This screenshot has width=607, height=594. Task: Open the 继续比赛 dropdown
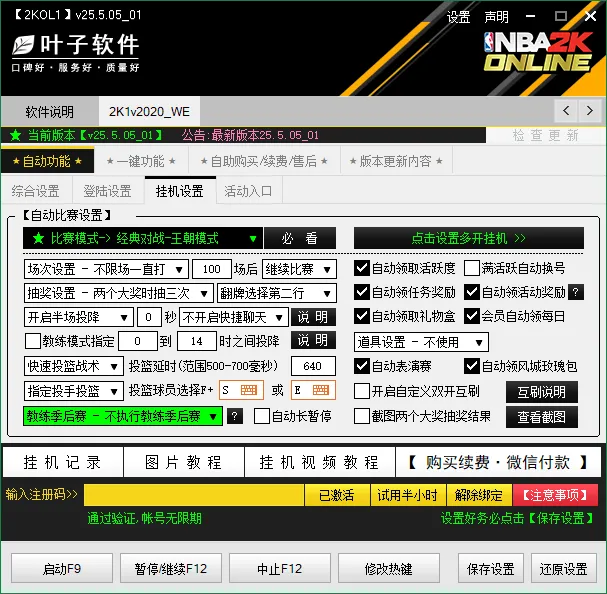pos(299,269)
